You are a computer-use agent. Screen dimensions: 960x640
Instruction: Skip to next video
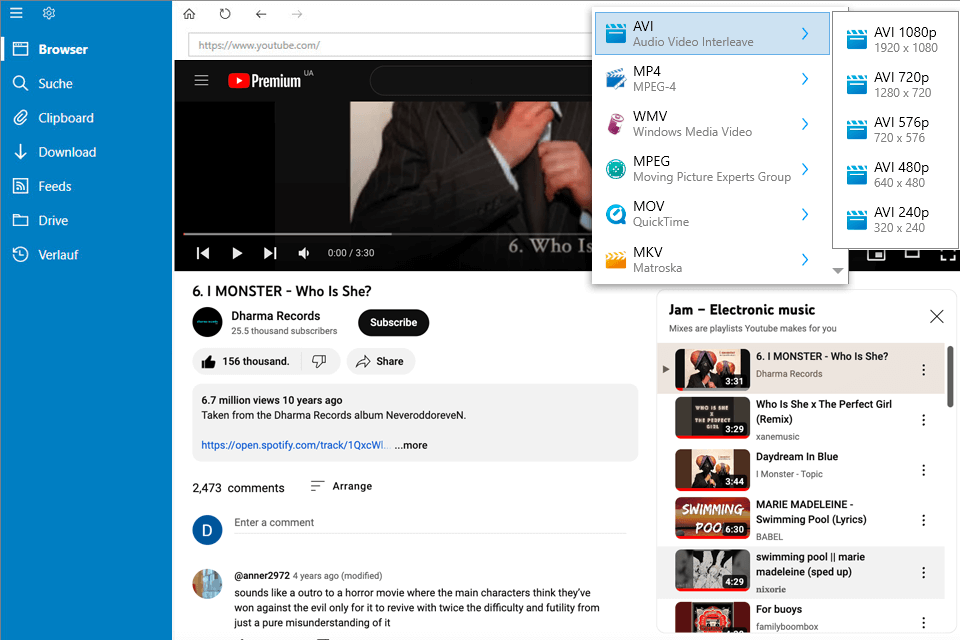270,253
